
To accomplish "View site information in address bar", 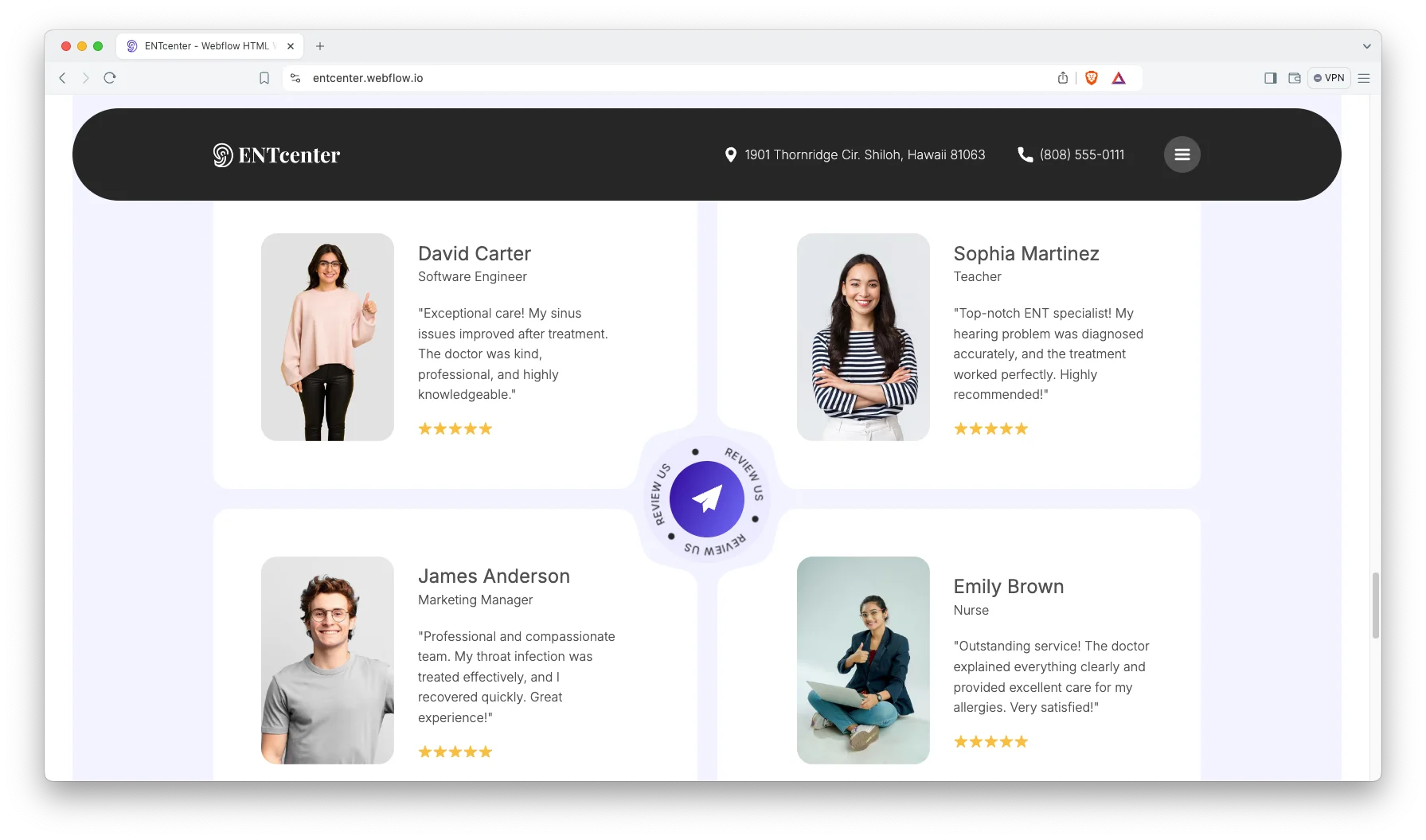I will point(295,78).
